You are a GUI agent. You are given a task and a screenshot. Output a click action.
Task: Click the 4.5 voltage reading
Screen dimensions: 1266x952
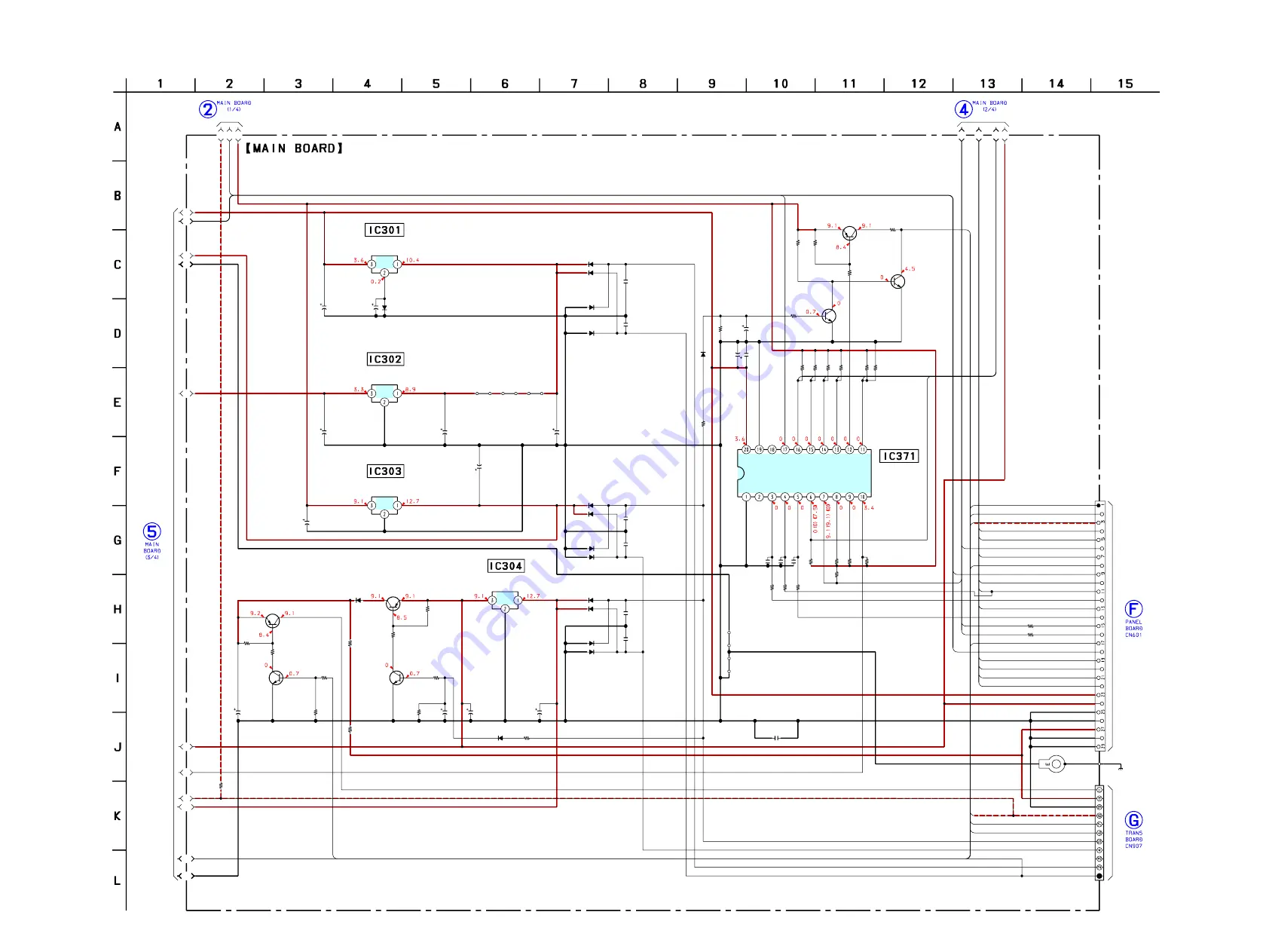point(910,268)
